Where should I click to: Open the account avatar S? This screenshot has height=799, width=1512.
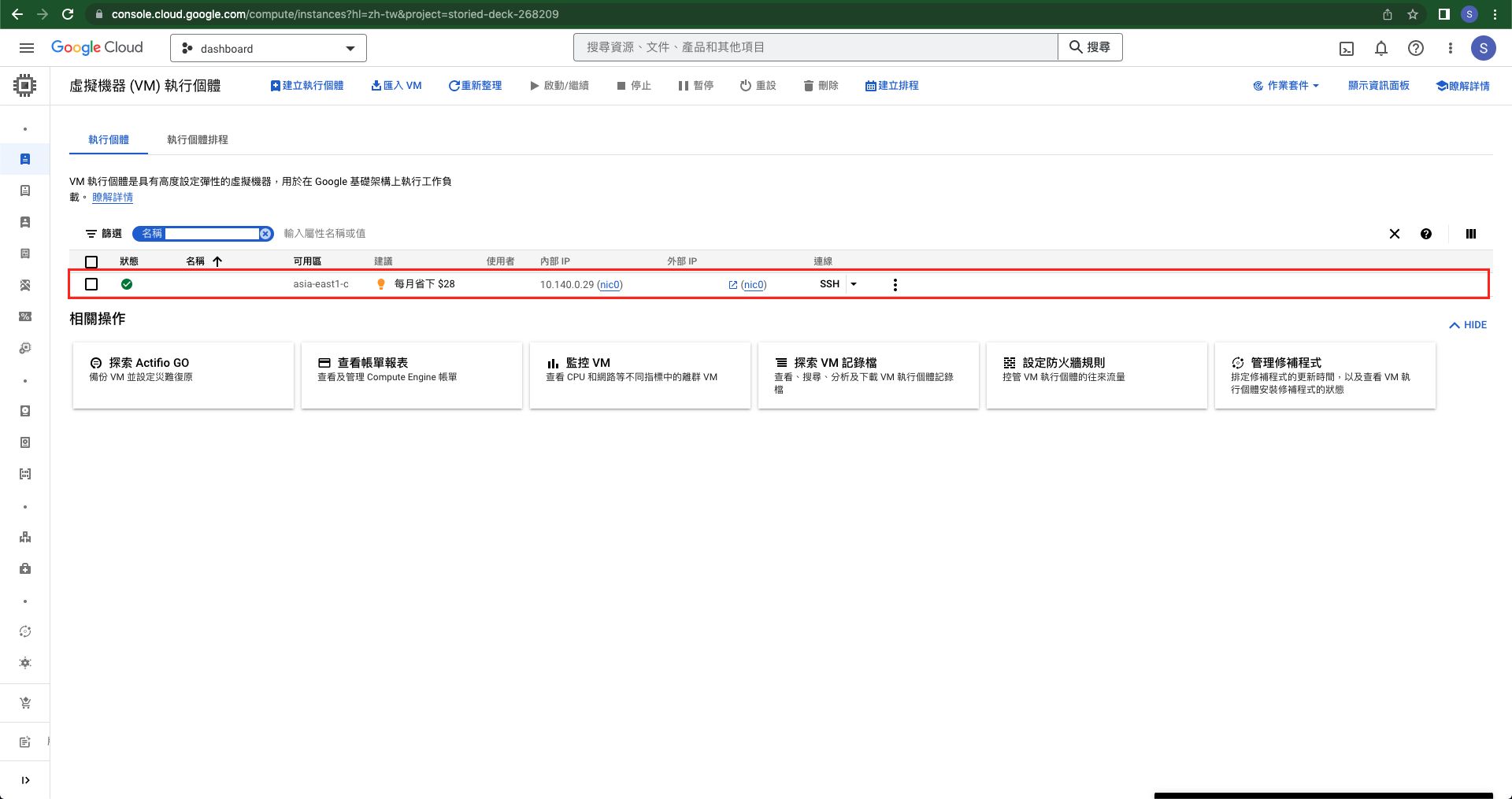point(1484,48)
